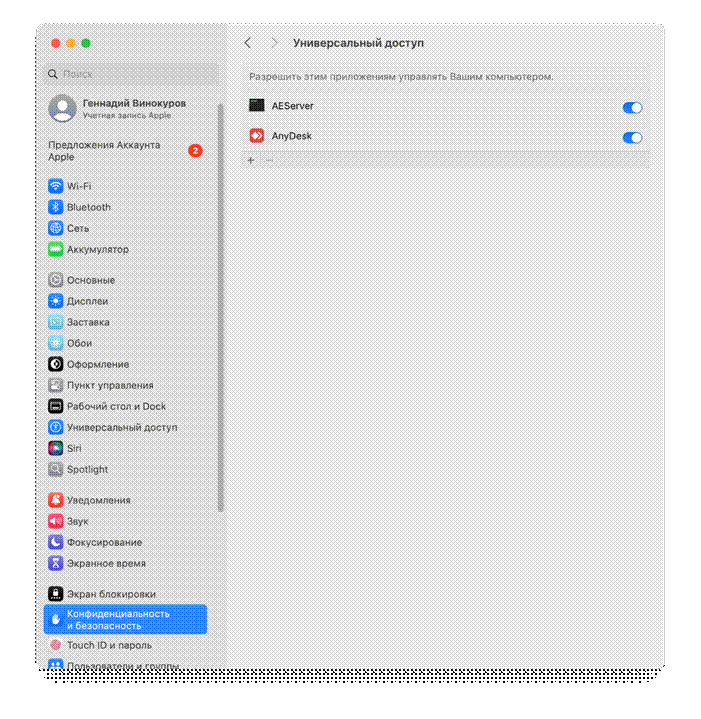
Task: Open Сеть network settings icon
Action: pos(56,228)
